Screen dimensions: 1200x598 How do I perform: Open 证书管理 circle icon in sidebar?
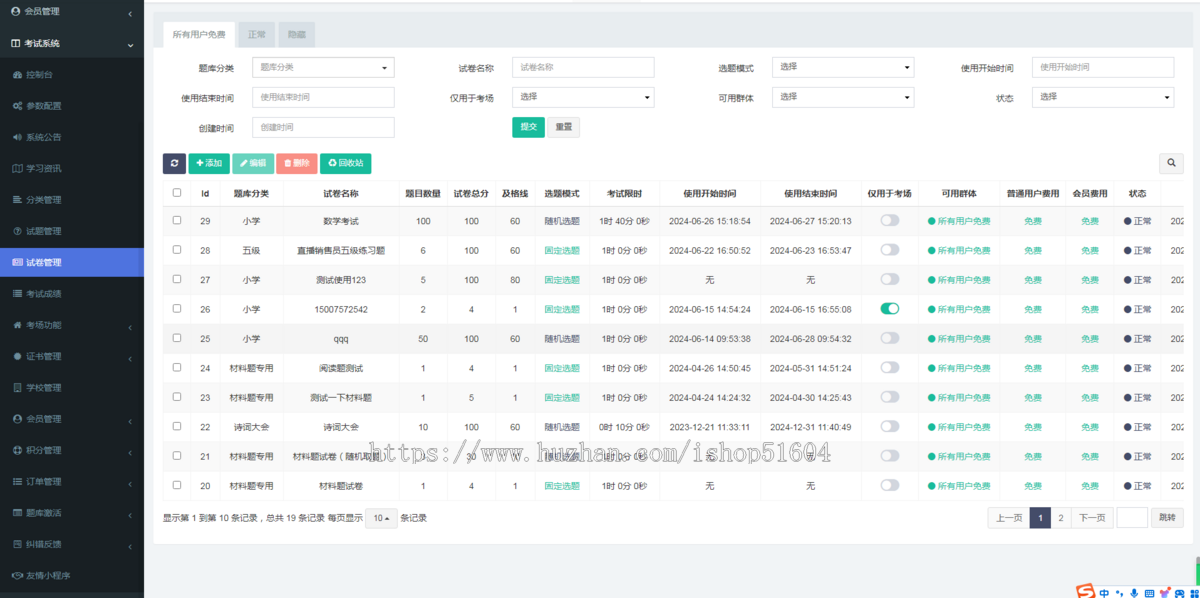pos(17,356)
